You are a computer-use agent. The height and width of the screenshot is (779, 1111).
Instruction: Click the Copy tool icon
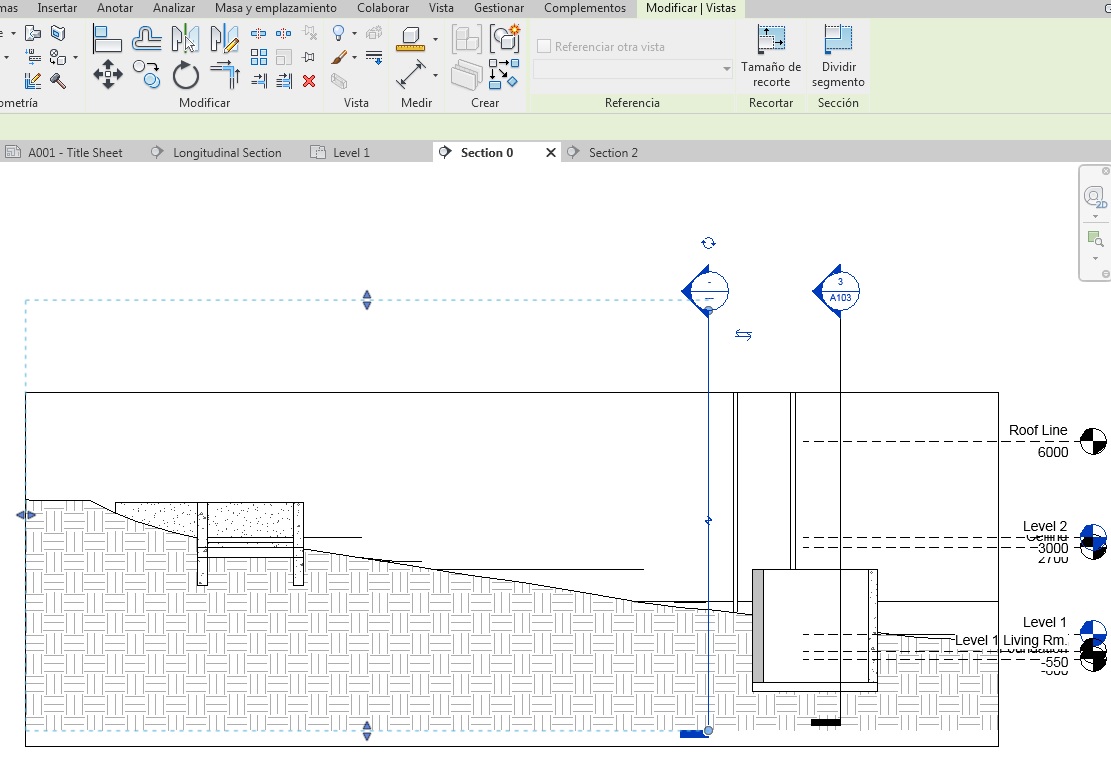click(x=147, y=74)
